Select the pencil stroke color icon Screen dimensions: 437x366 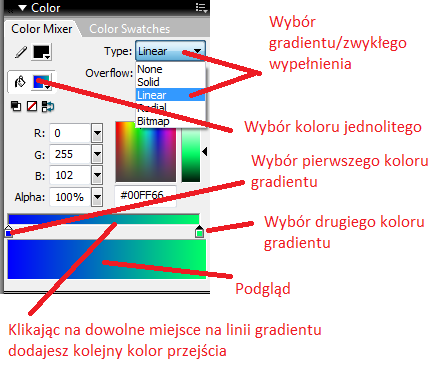point(20,52)
